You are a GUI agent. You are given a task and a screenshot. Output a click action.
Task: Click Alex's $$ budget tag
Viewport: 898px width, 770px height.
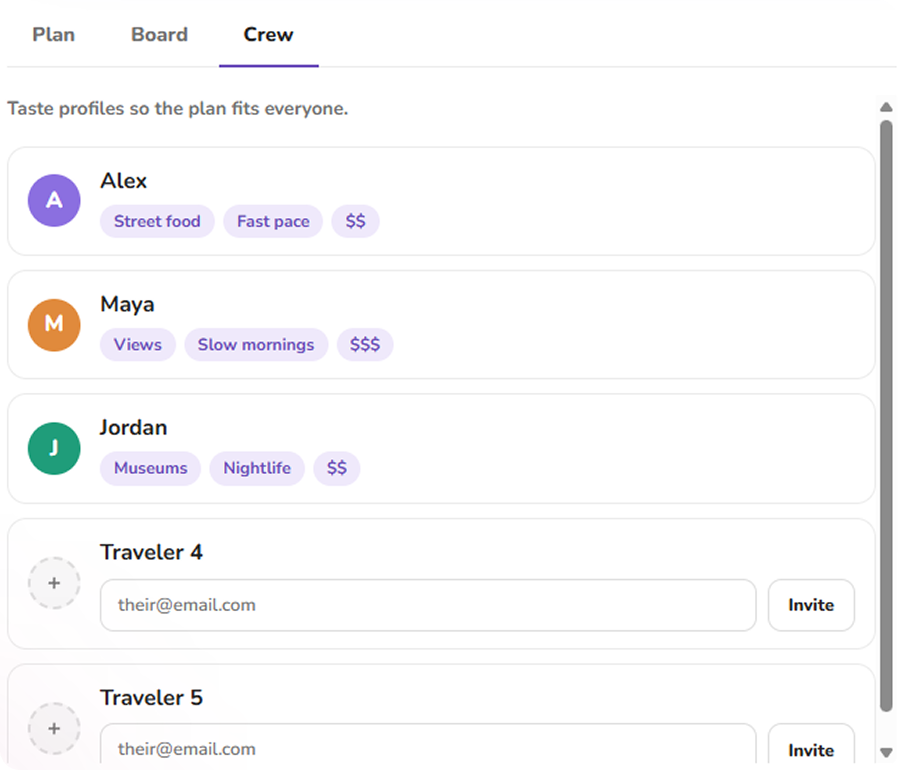pyautogui.click(x=355, y=221)
